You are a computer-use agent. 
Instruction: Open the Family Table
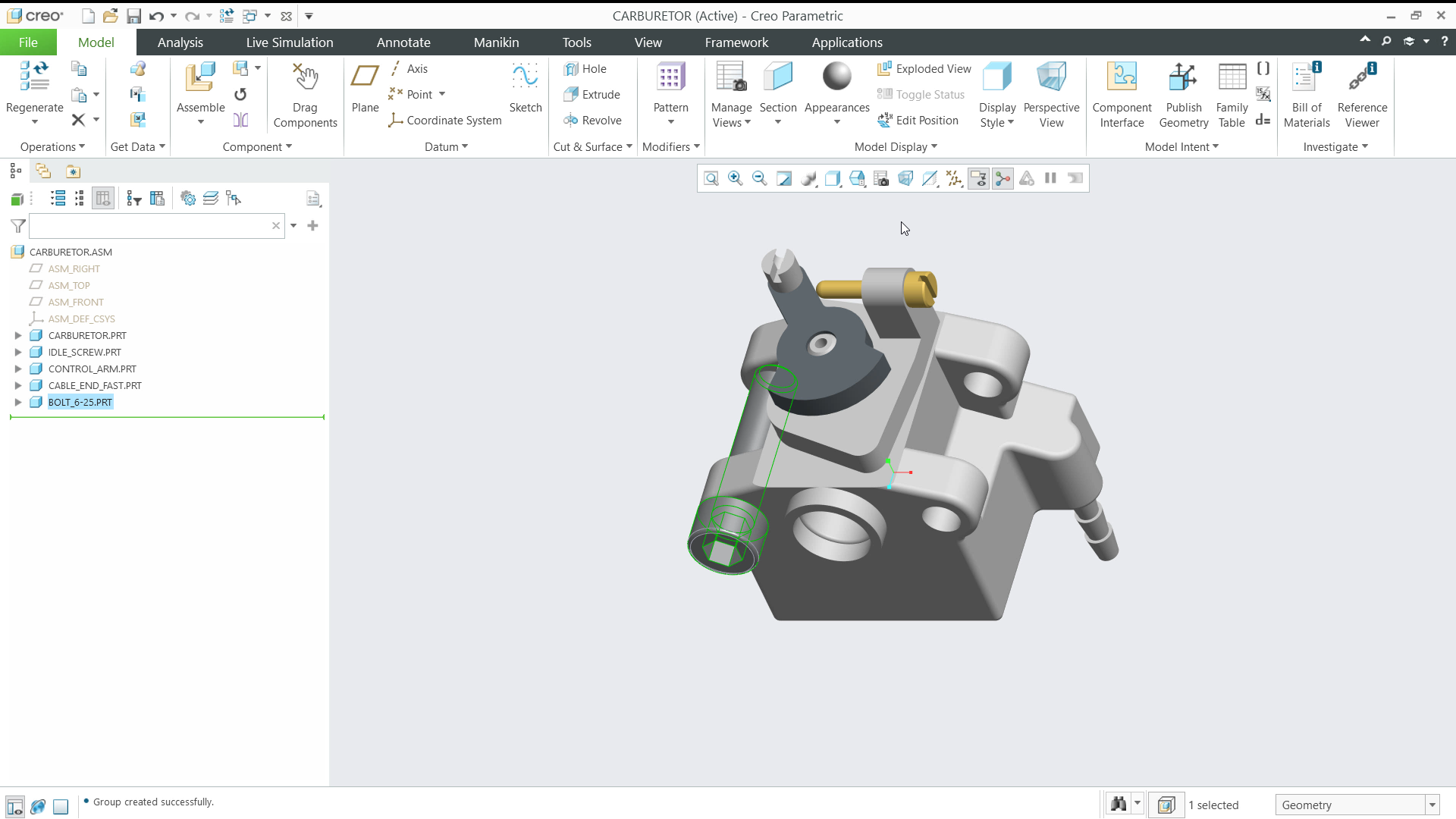point(1232,95)
